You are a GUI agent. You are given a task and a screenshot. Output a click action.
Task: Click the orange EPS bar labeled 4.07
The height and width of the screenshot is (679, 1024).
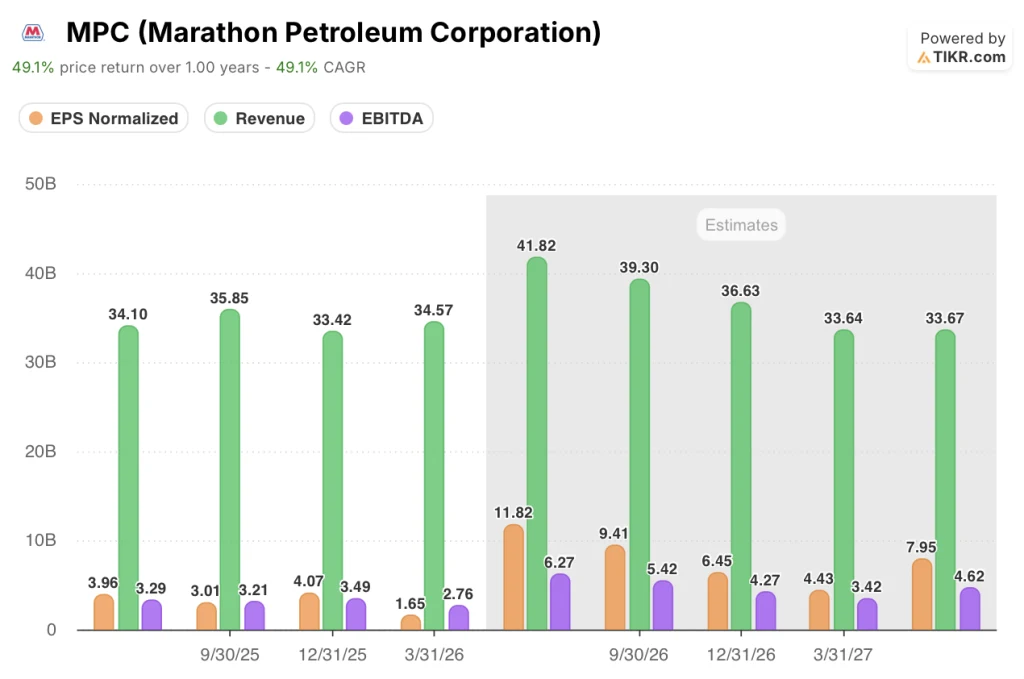coord(309,612)
